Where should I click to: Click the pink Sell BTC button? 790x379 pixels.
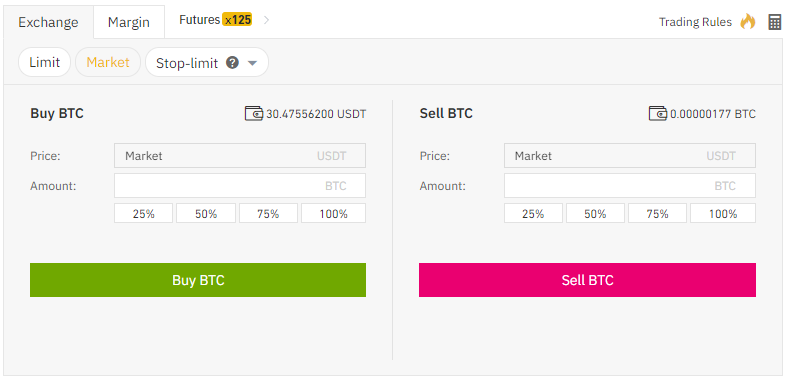[587, 280]
